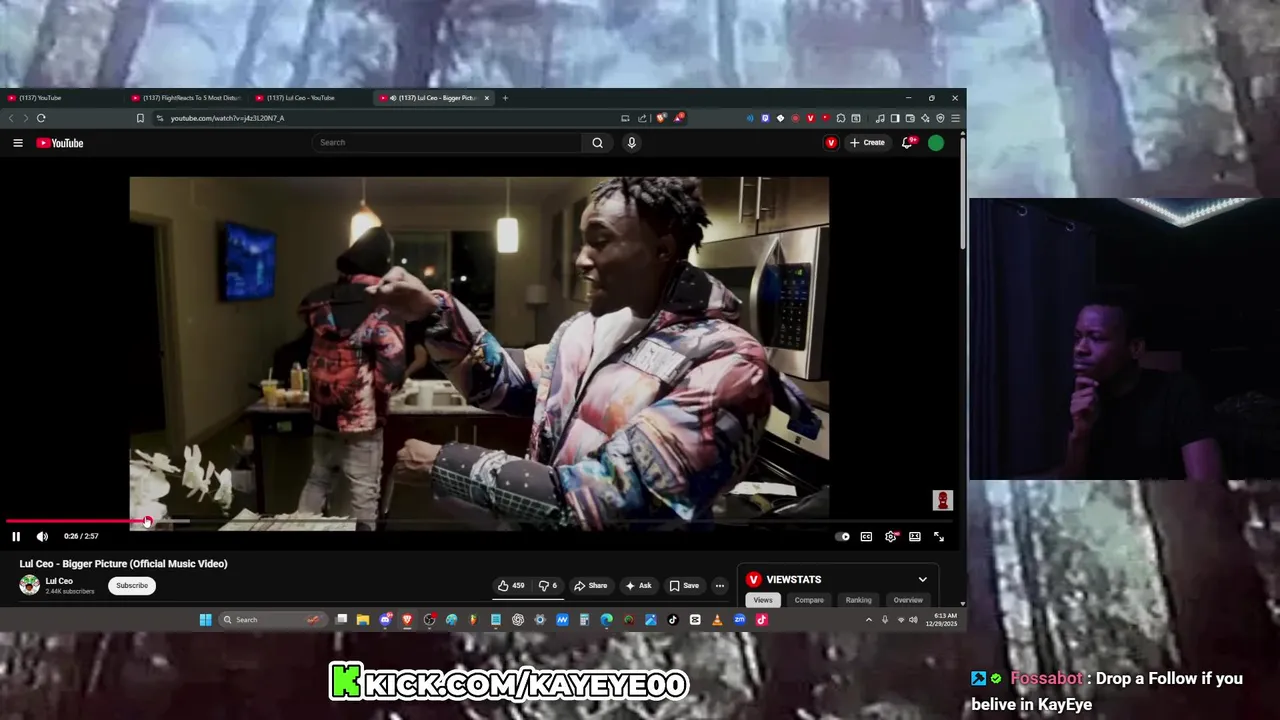Image resolution: width=1280 pixels, height=720 pixels.
Task: Switch to the 'Lul Ceo - YouTube' browser tab
Action: click(311, 98)
